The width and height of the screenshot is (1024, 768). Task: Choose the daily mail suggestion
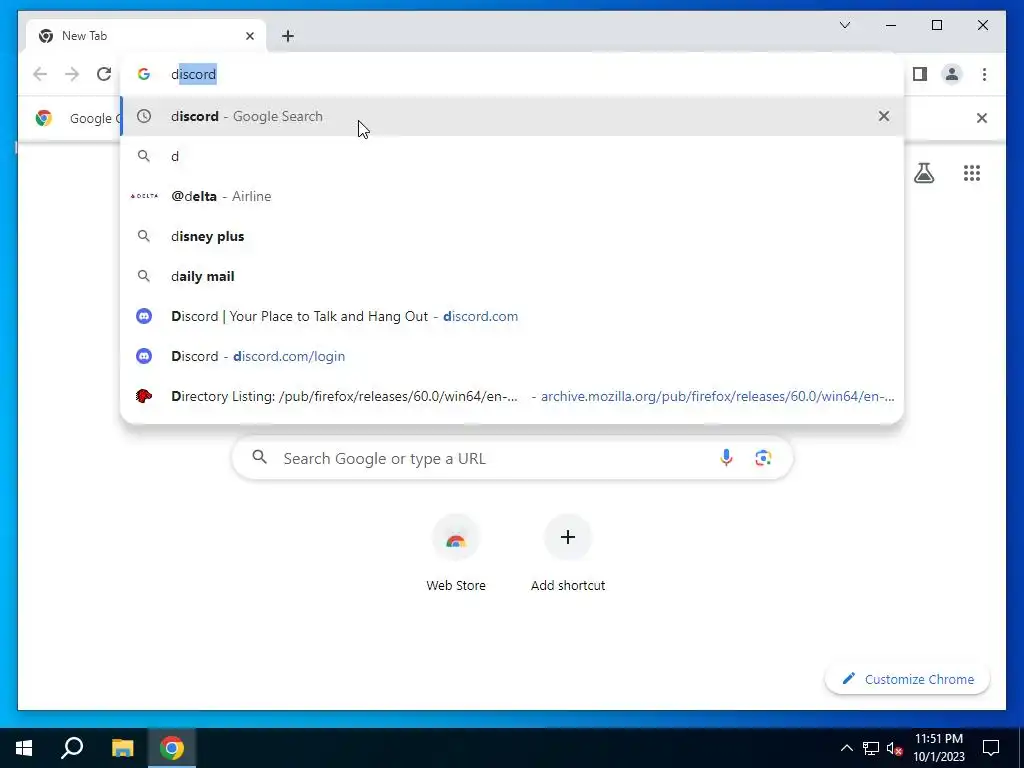512,276
